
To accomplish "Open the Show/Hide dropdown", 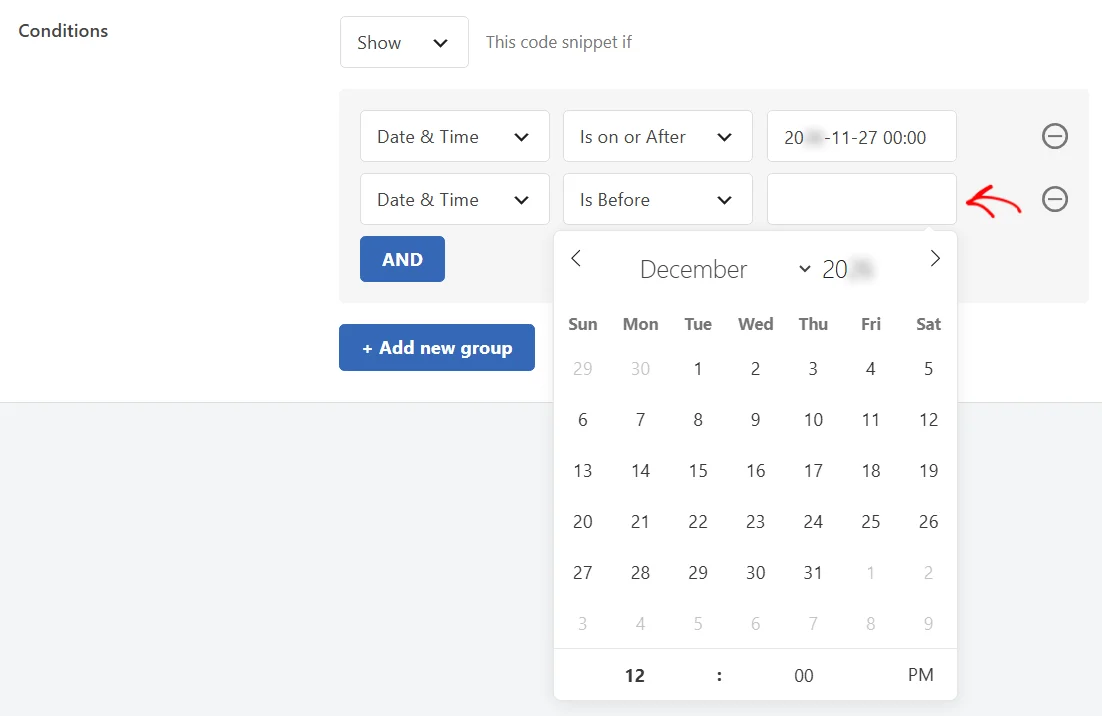I will [x=404, y=42].
